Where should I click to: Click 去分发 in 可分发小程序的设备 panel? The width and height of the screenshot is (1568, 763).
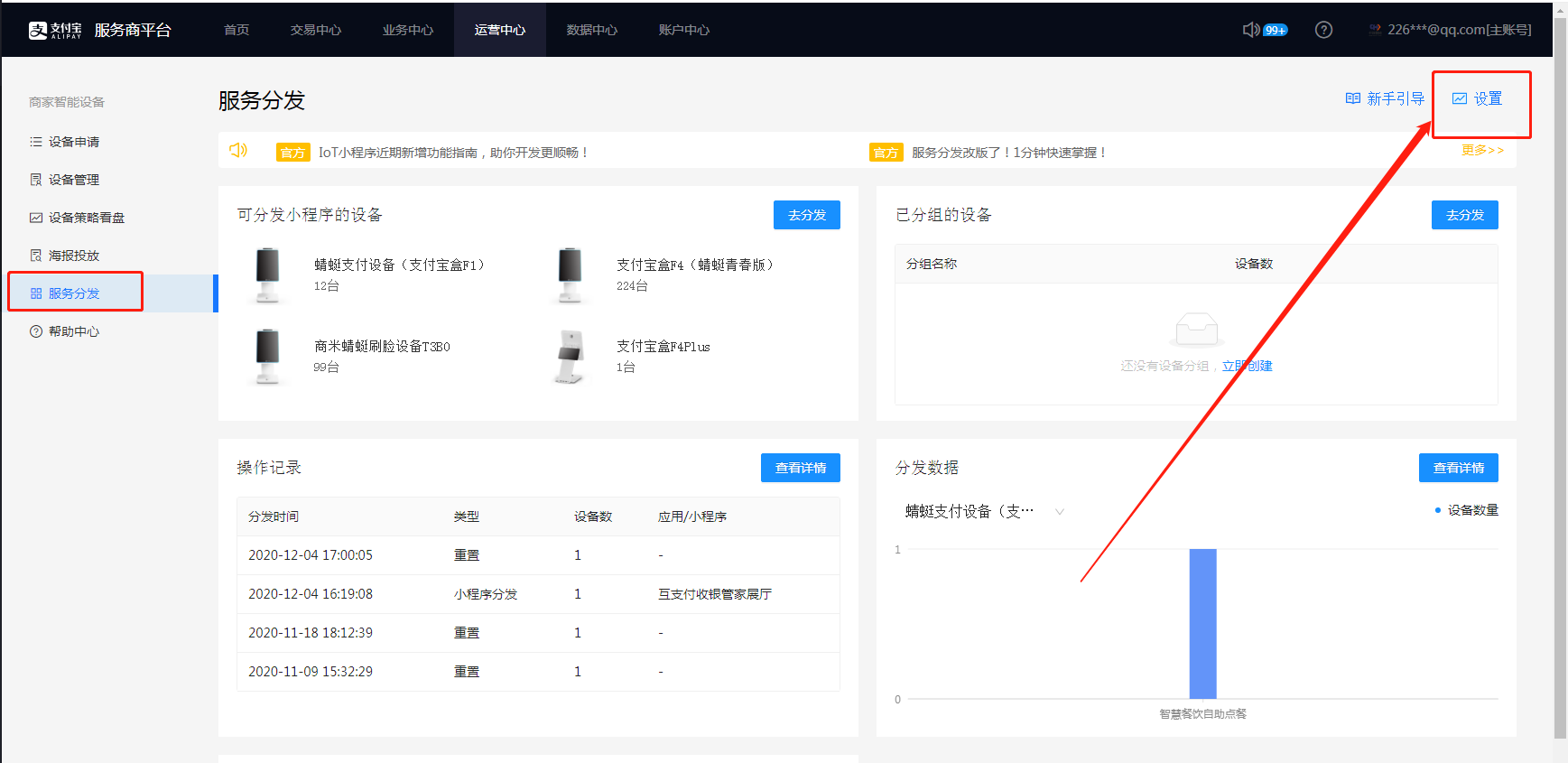pyautogui.click(x=807, y=215)
